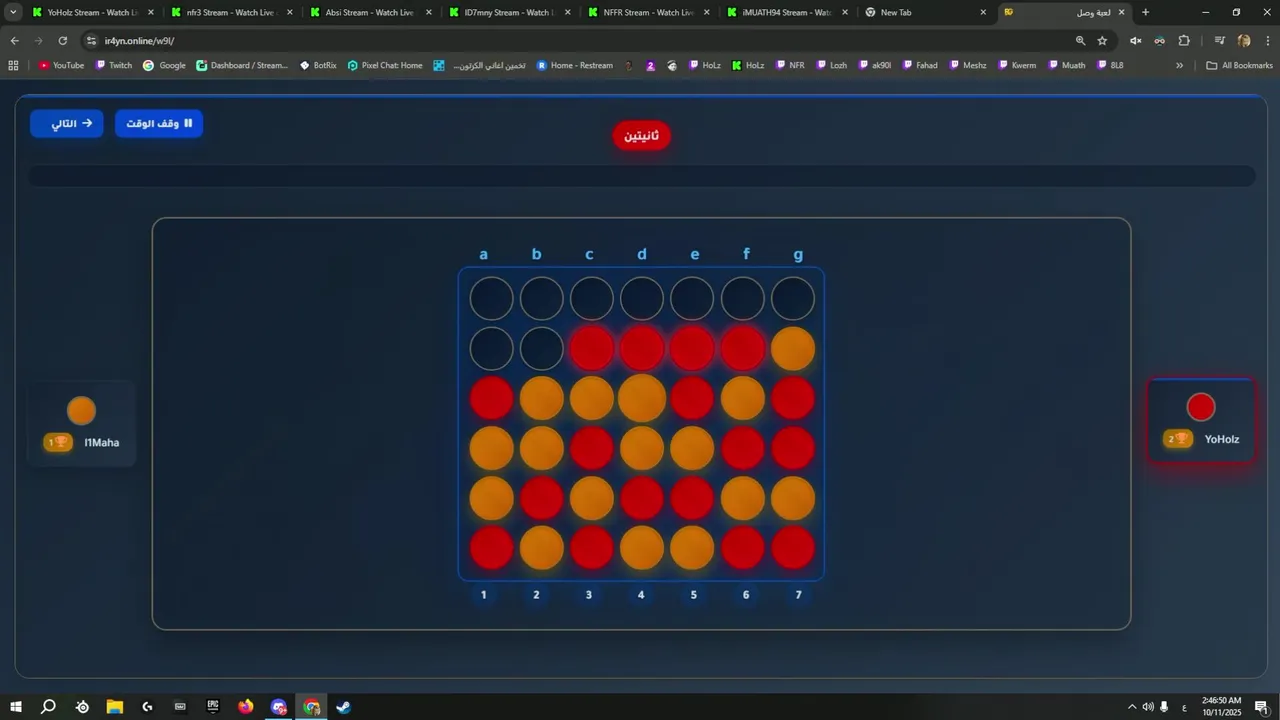This screenshot has height=720, width=1280.
Task: Click I1Maha's trophy score badge
Action: point(58,442)
